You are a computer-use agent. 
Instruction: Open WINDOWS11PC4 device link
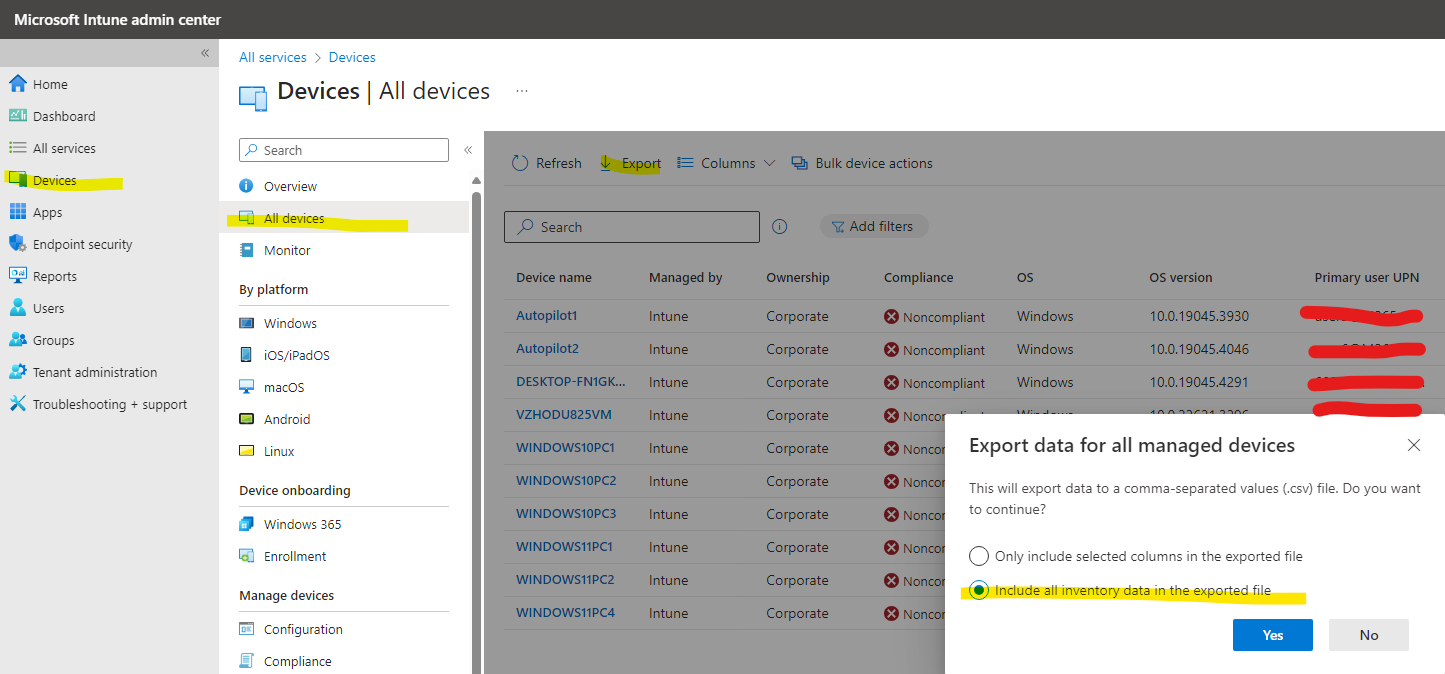565,613
